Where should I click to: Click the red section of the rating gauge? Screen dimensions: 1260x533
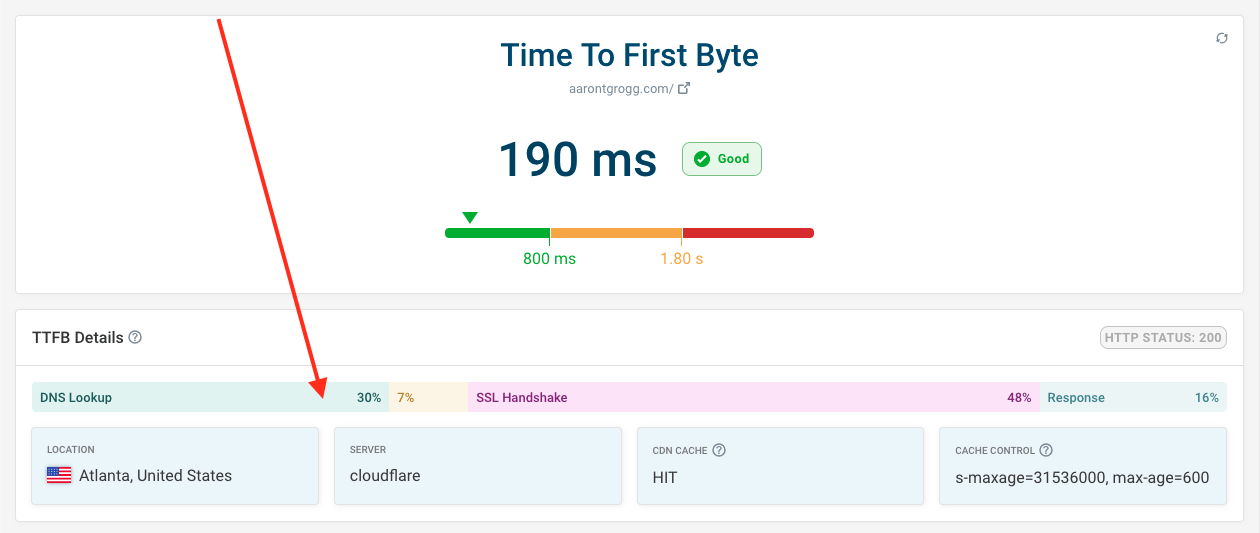tap(747, 233)
